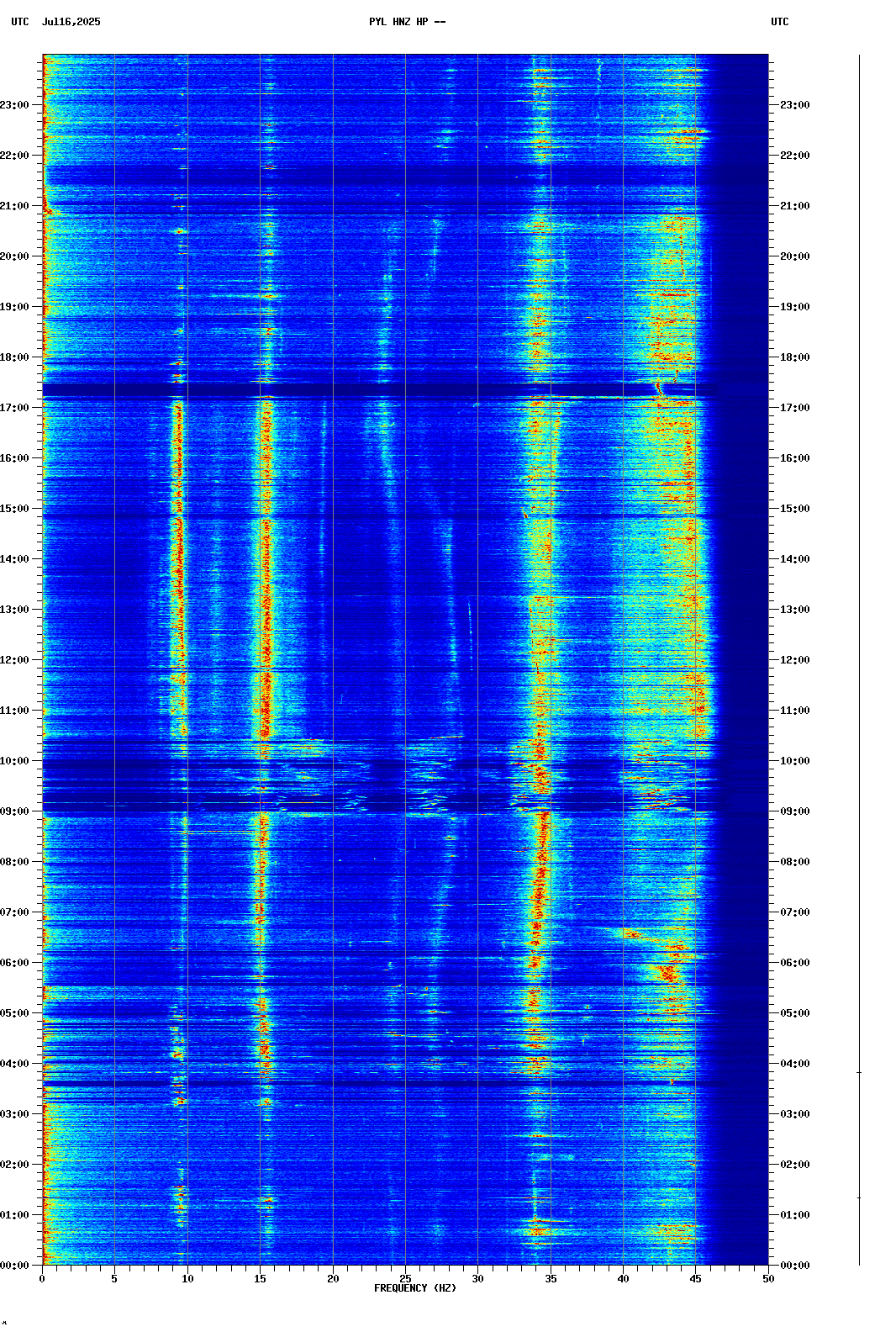Click the 45 Hz tick label
This screenshot has width=896, height=1332.
point(696,1279)
